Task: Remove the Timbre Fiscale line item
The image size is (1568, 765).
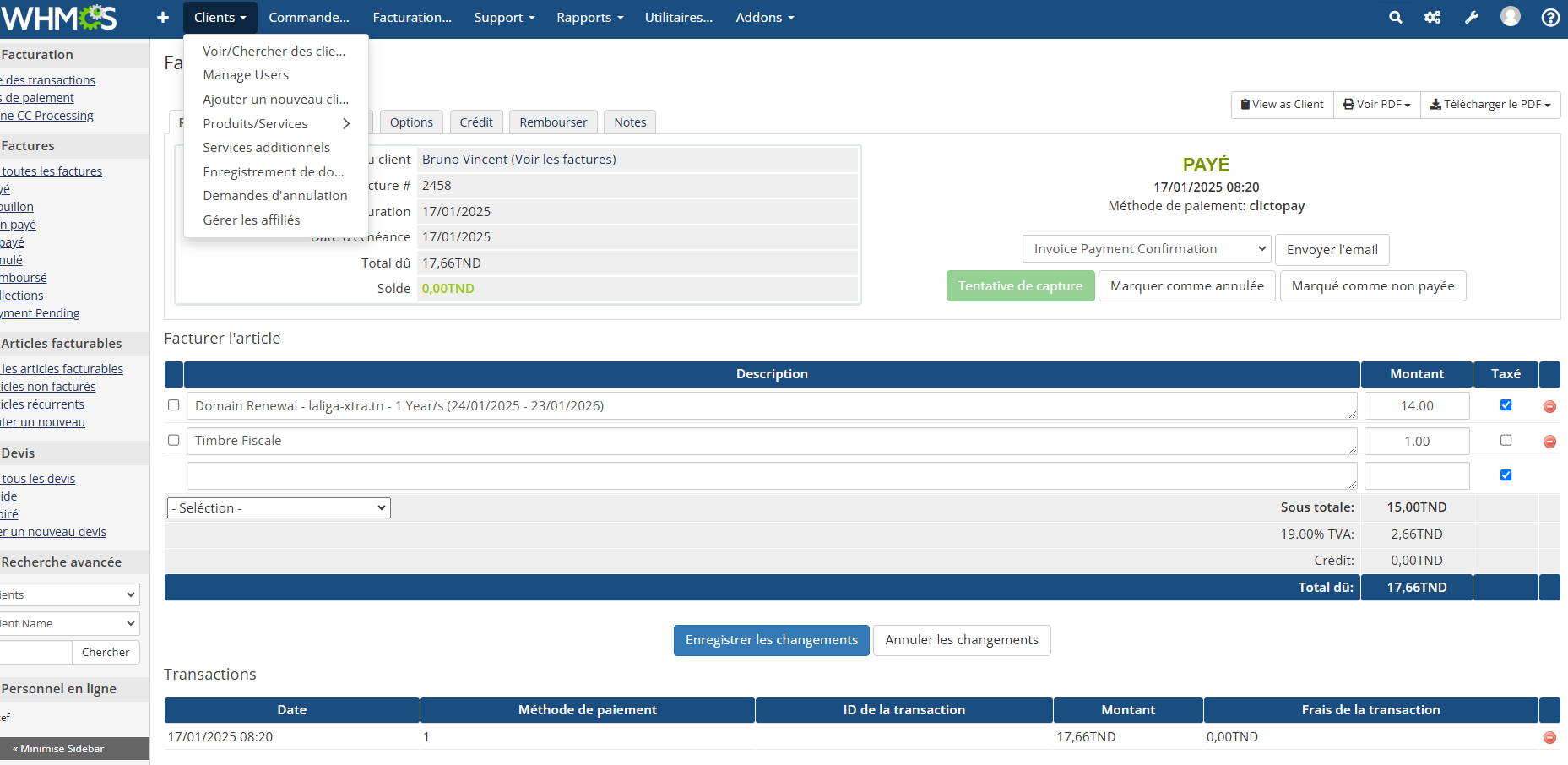Action: tap(1549, 442)
